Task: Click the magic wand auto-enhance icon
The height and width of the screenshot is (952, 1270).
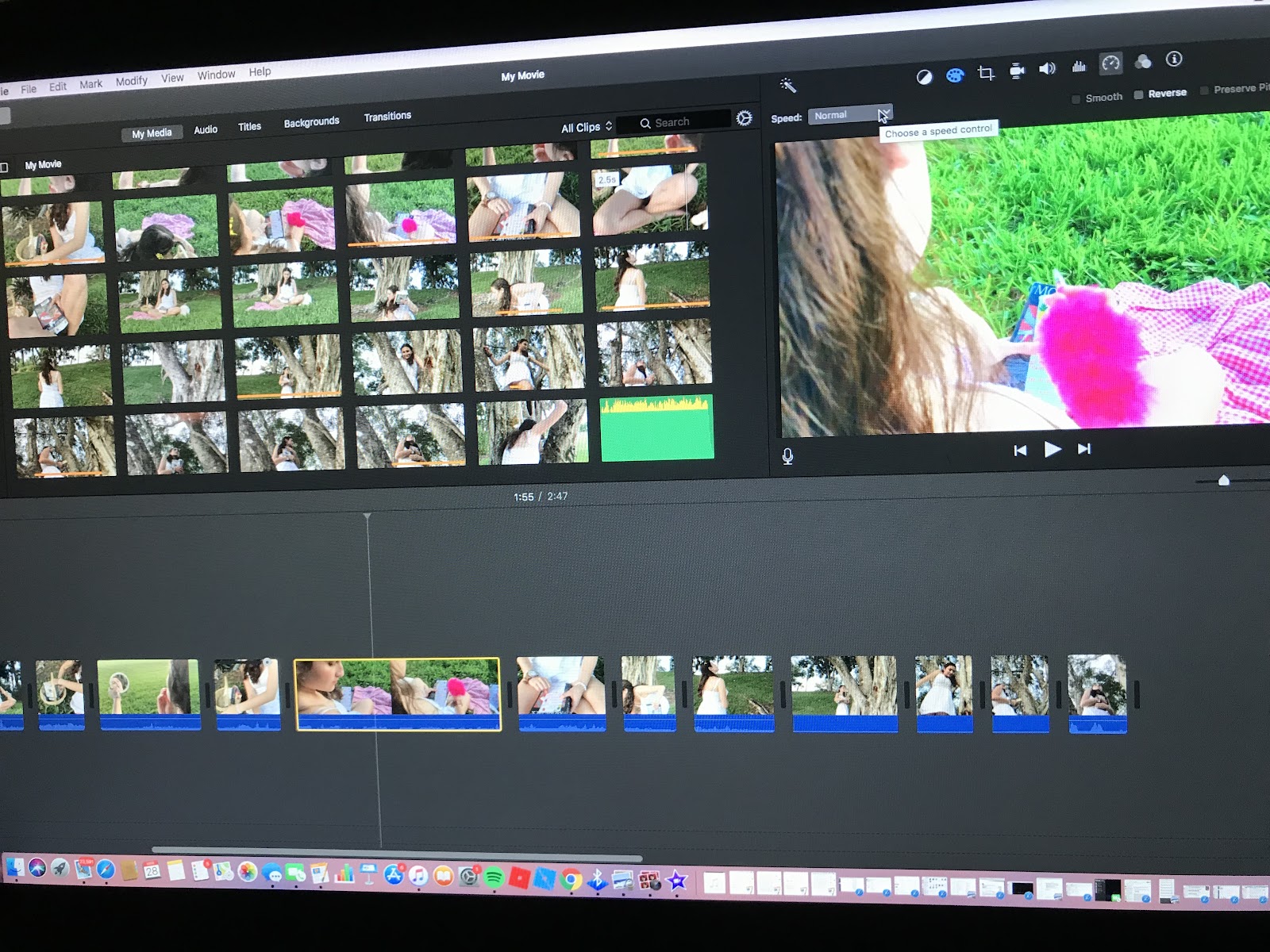Action: click(787, 85)
